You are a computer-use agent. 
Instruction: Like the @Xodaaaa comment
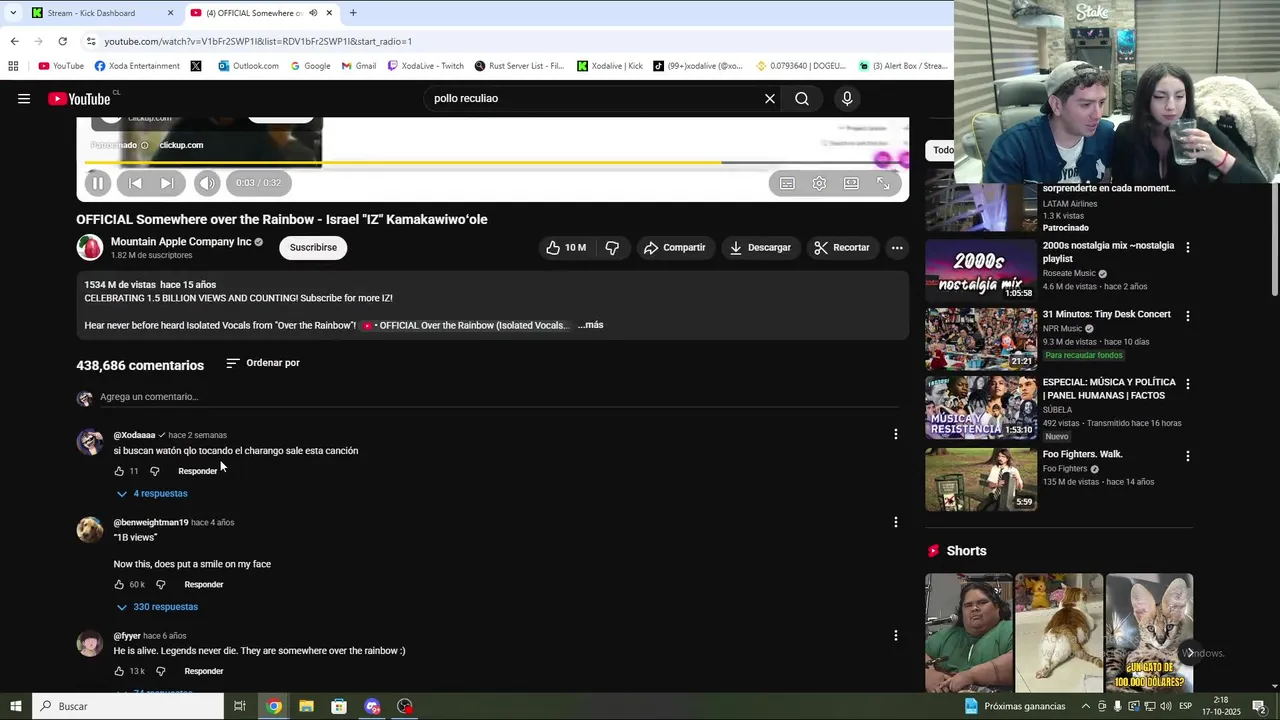[x=119, y=471]
